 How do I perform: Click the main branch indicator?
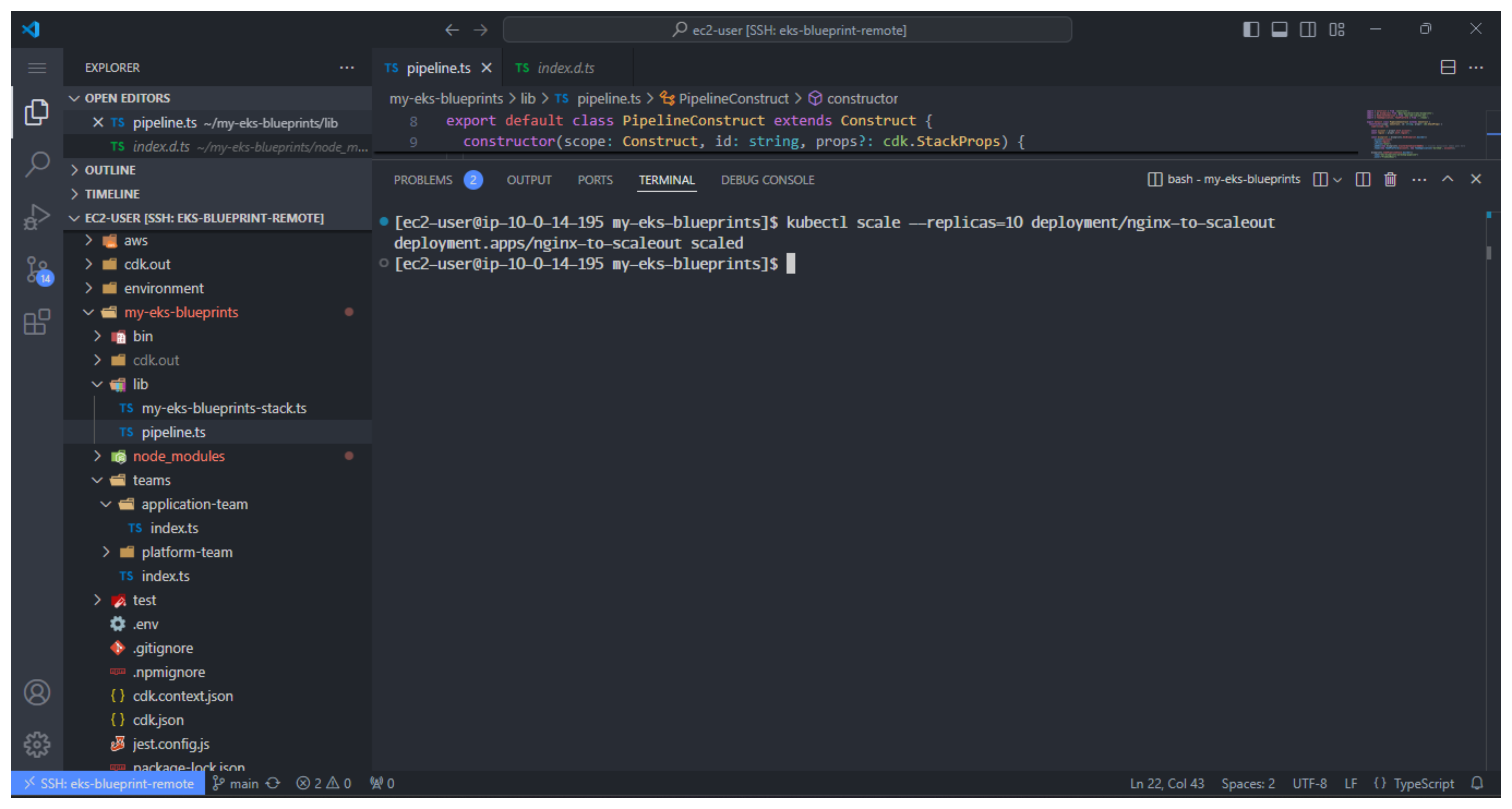click(x=236, y=783)
